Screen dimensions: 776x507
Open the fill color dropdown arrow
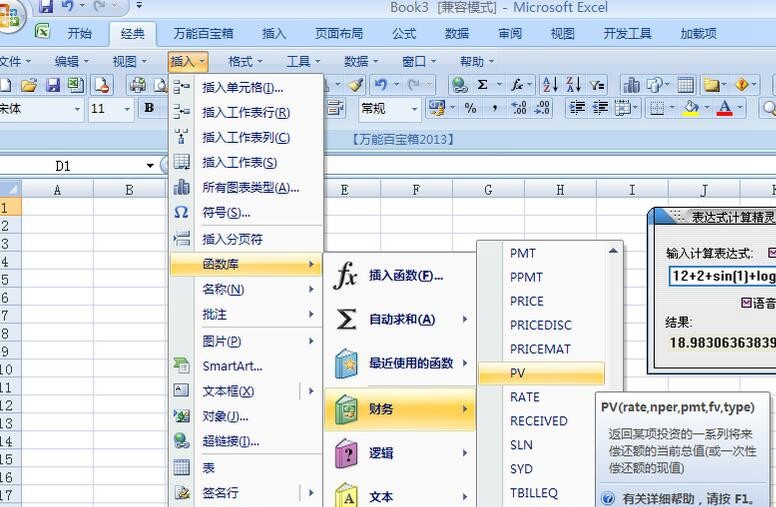pyautogui.click(x=707, y=108)
